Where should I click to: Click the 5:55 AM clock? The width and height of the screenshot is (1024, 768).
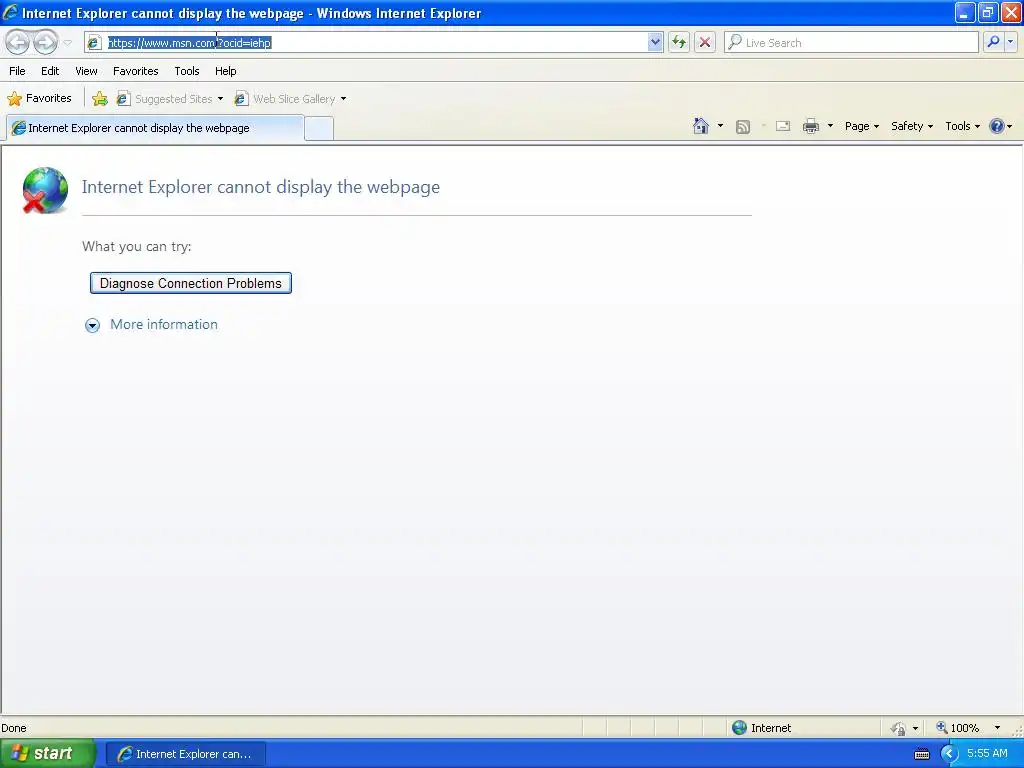(x=987, y=753)
